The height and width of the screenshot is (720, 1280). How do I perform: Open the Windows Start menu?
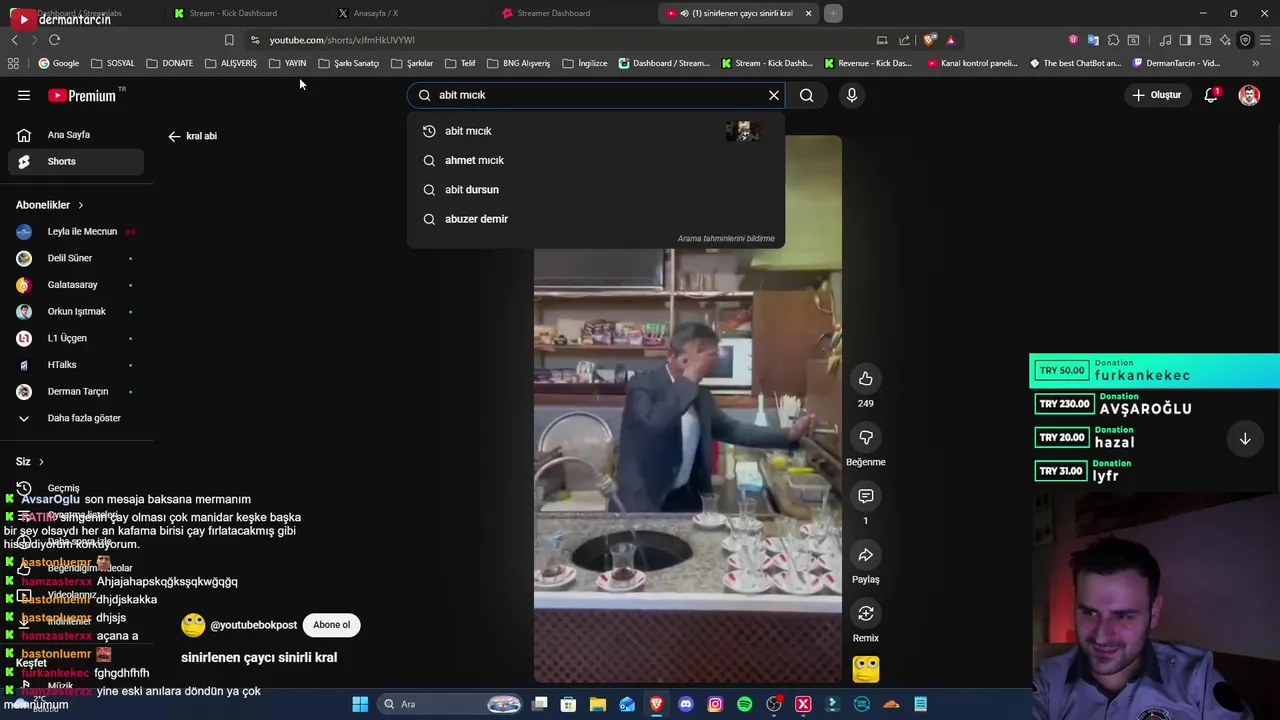point(360,704)
